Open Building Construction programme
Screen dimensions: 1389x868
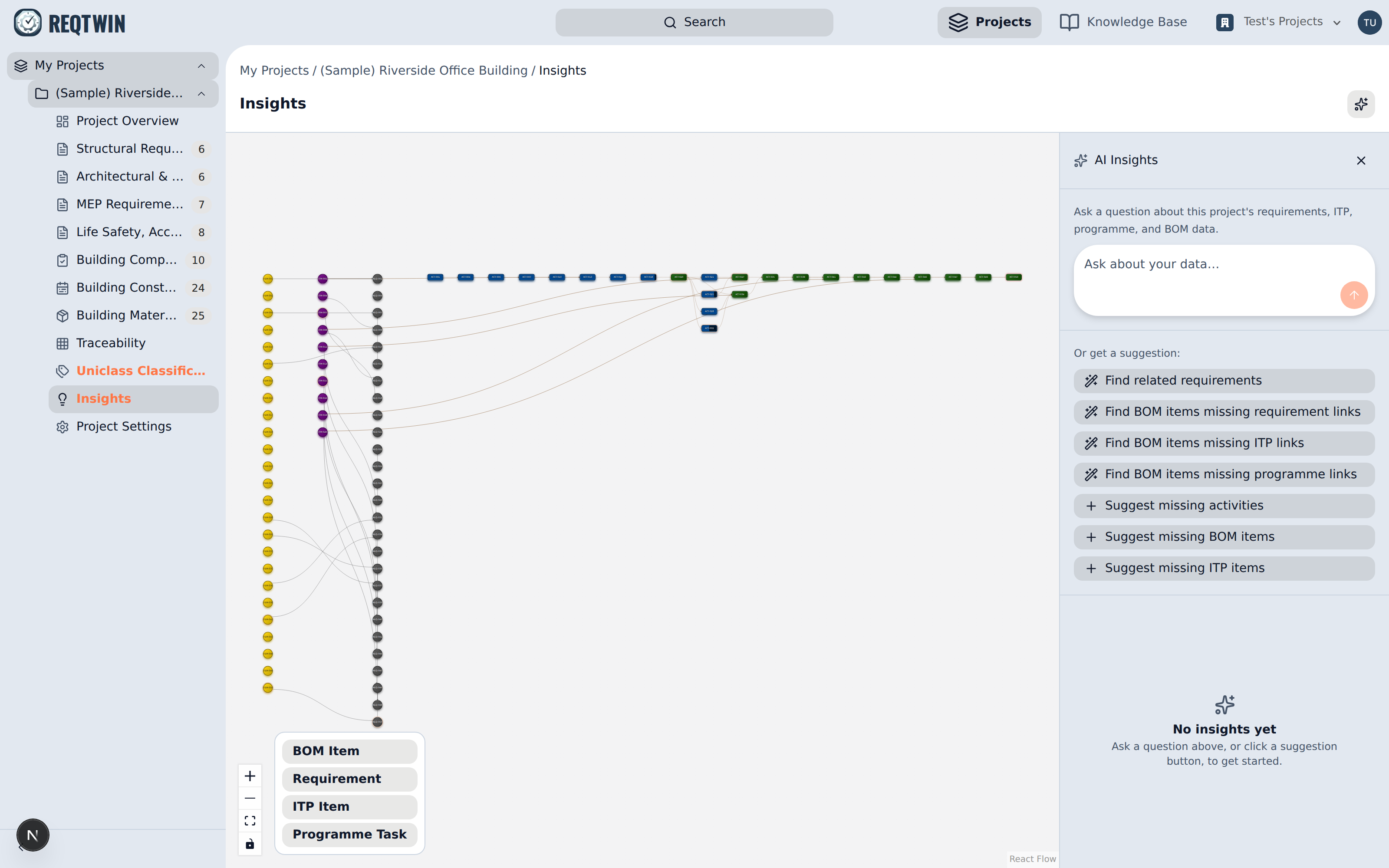[134, 288]
